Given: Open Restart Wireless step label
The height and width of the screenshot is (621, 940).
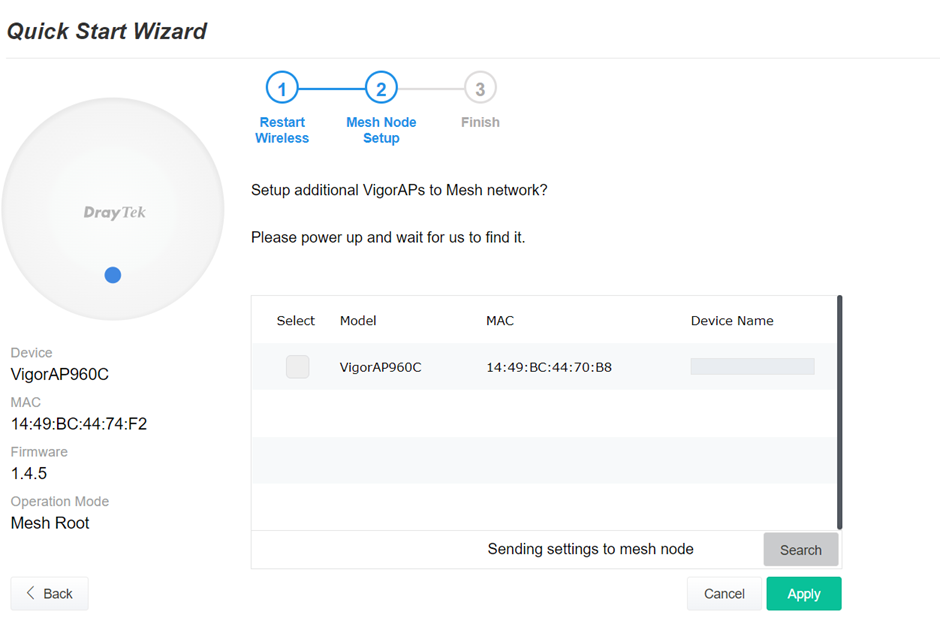Looking at the screenshot, I should (282, 130).
